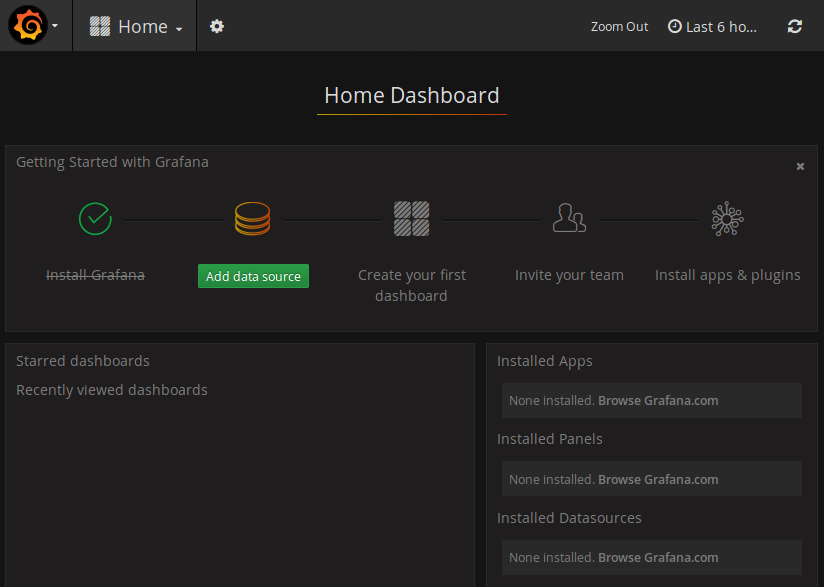
Task: Click the Installed Datasources heading
Action: click(569, 518)
